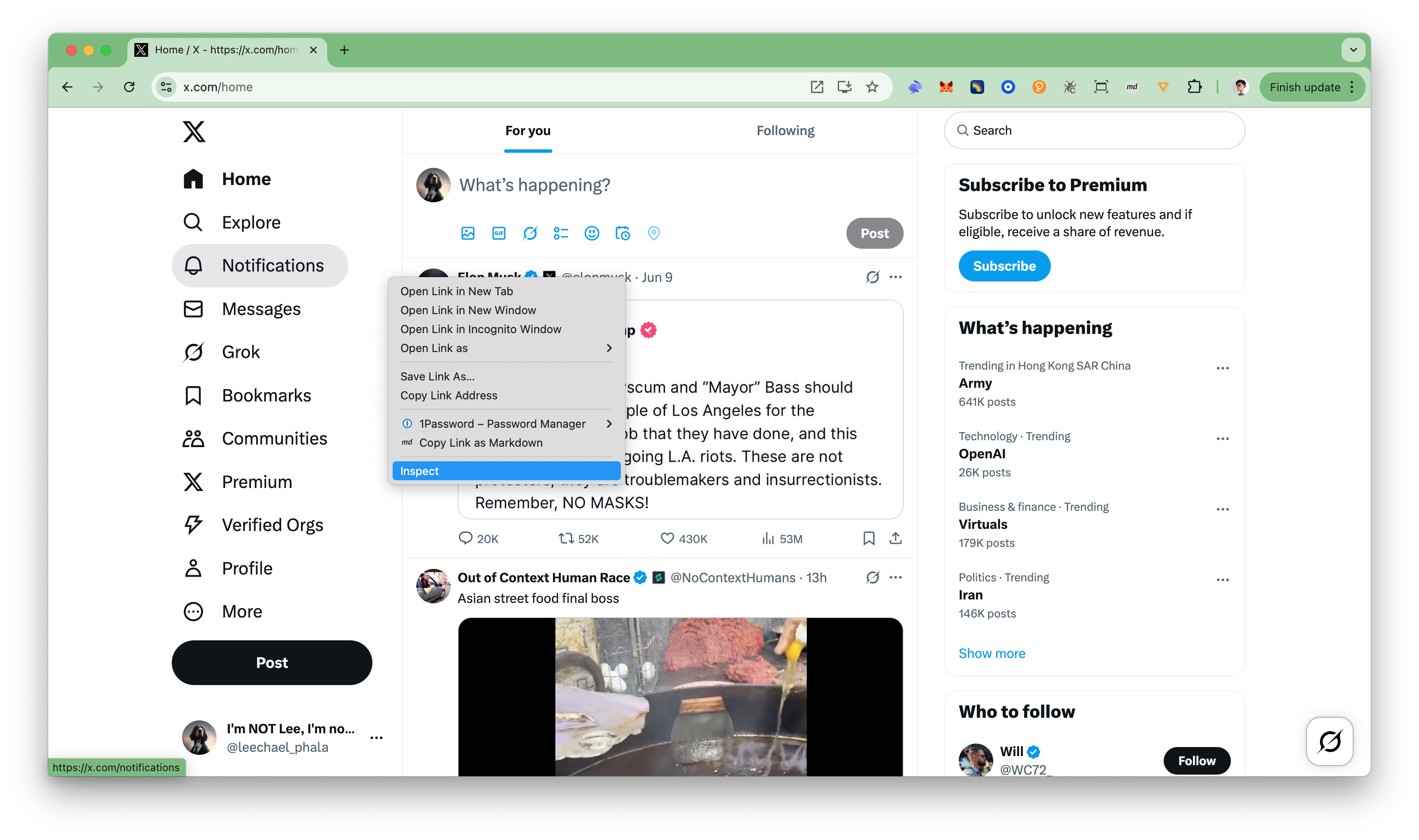This screenshot has width=1419, height=840.
Task: Select Open Link in New Window
Action: coord(506,310)
